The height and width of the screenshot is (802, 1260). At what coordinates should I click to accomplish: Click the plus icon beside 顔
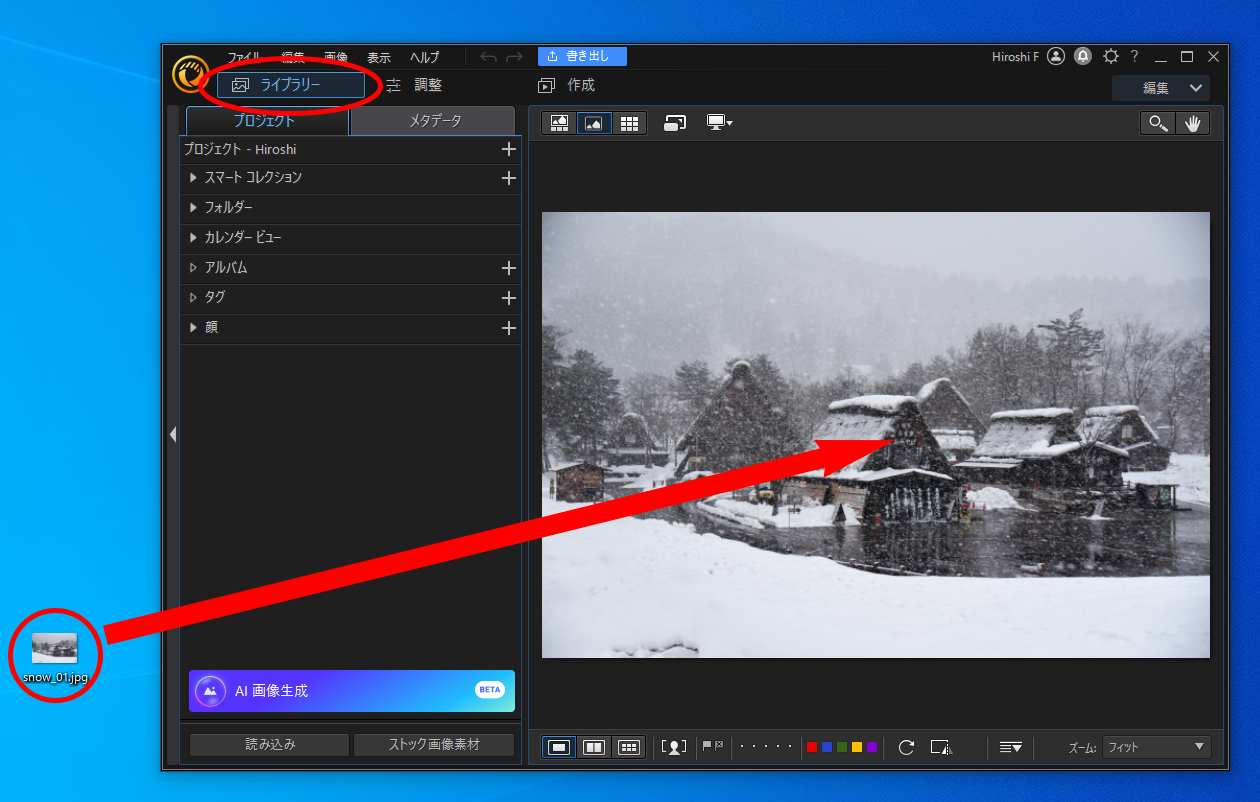509,328
